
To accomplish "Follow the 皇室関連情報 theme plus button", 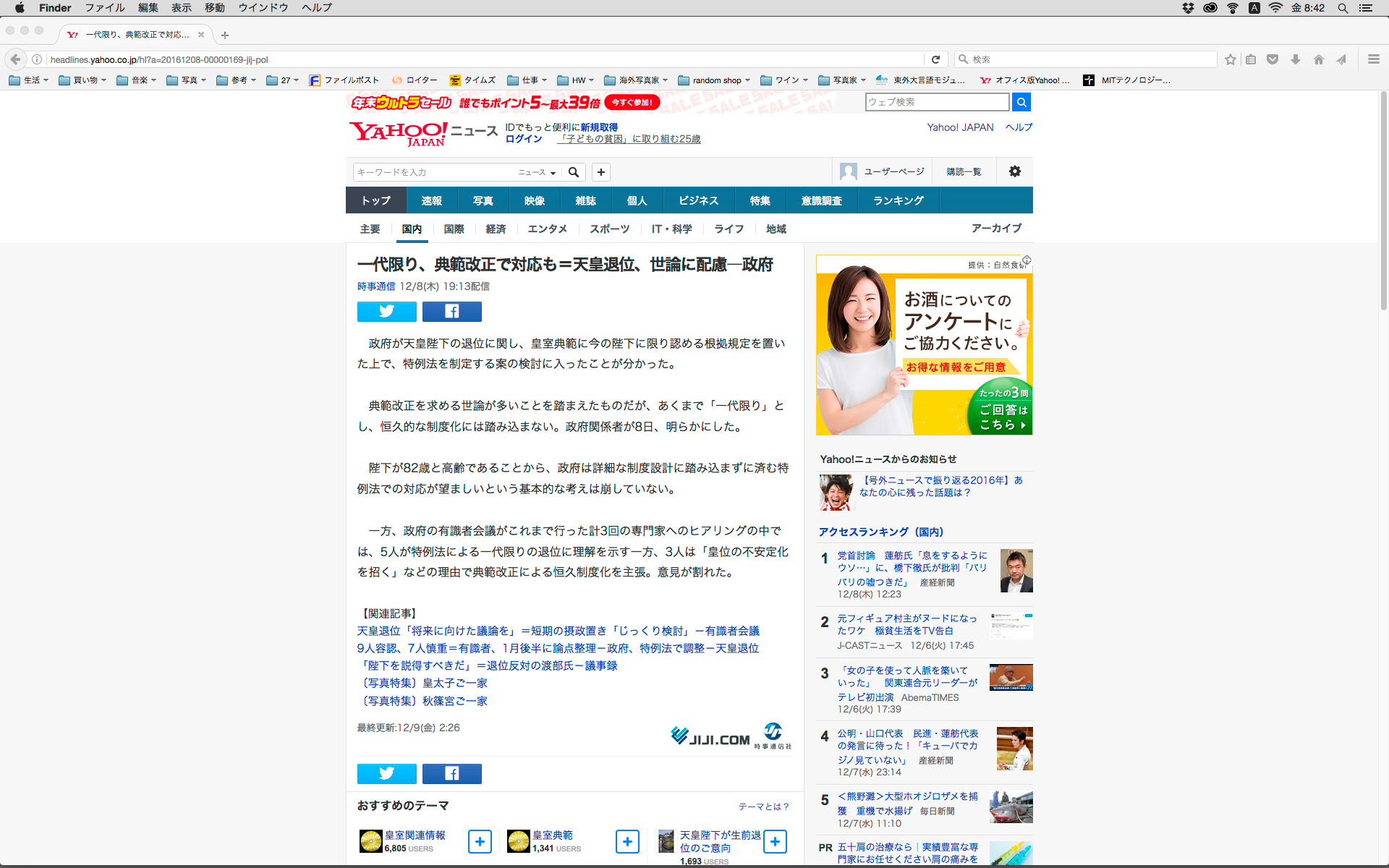I will coord(480,841).
